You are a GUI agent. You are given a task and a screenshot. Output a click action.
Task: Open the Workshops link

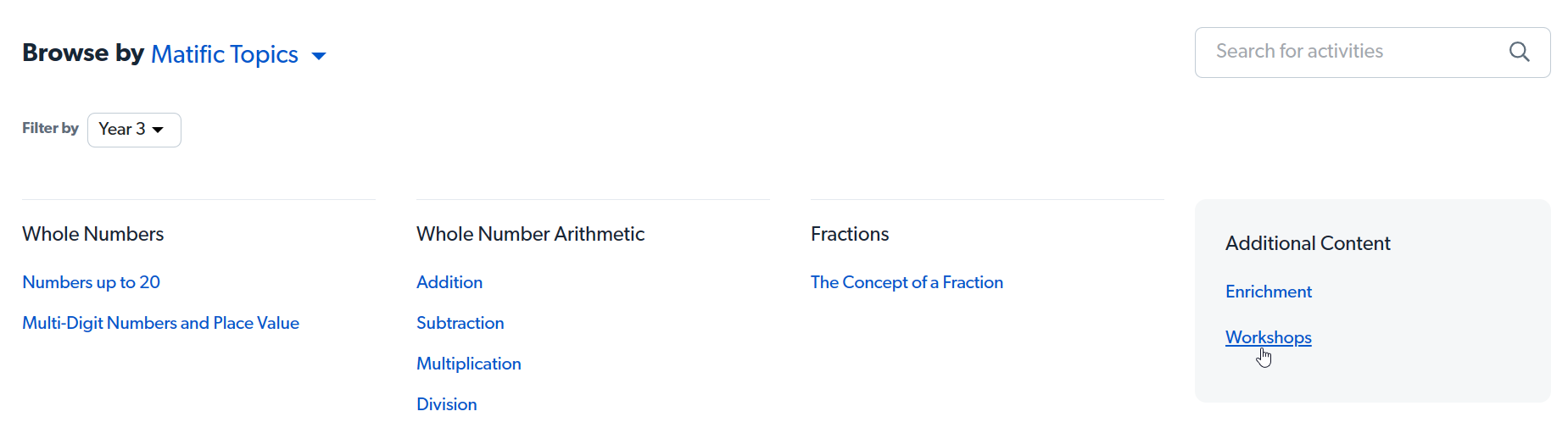coord(1268,337)
